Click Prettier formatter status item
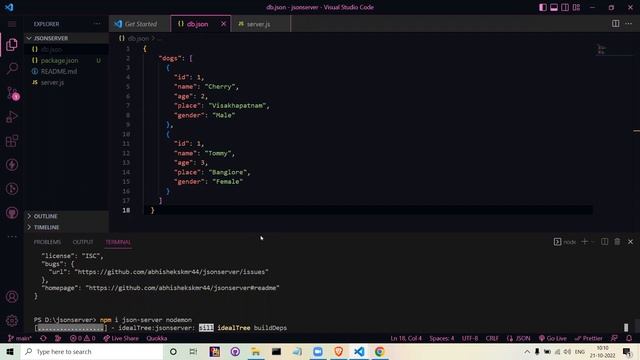This screenshot has width=640, height=360. pos(588,338)
